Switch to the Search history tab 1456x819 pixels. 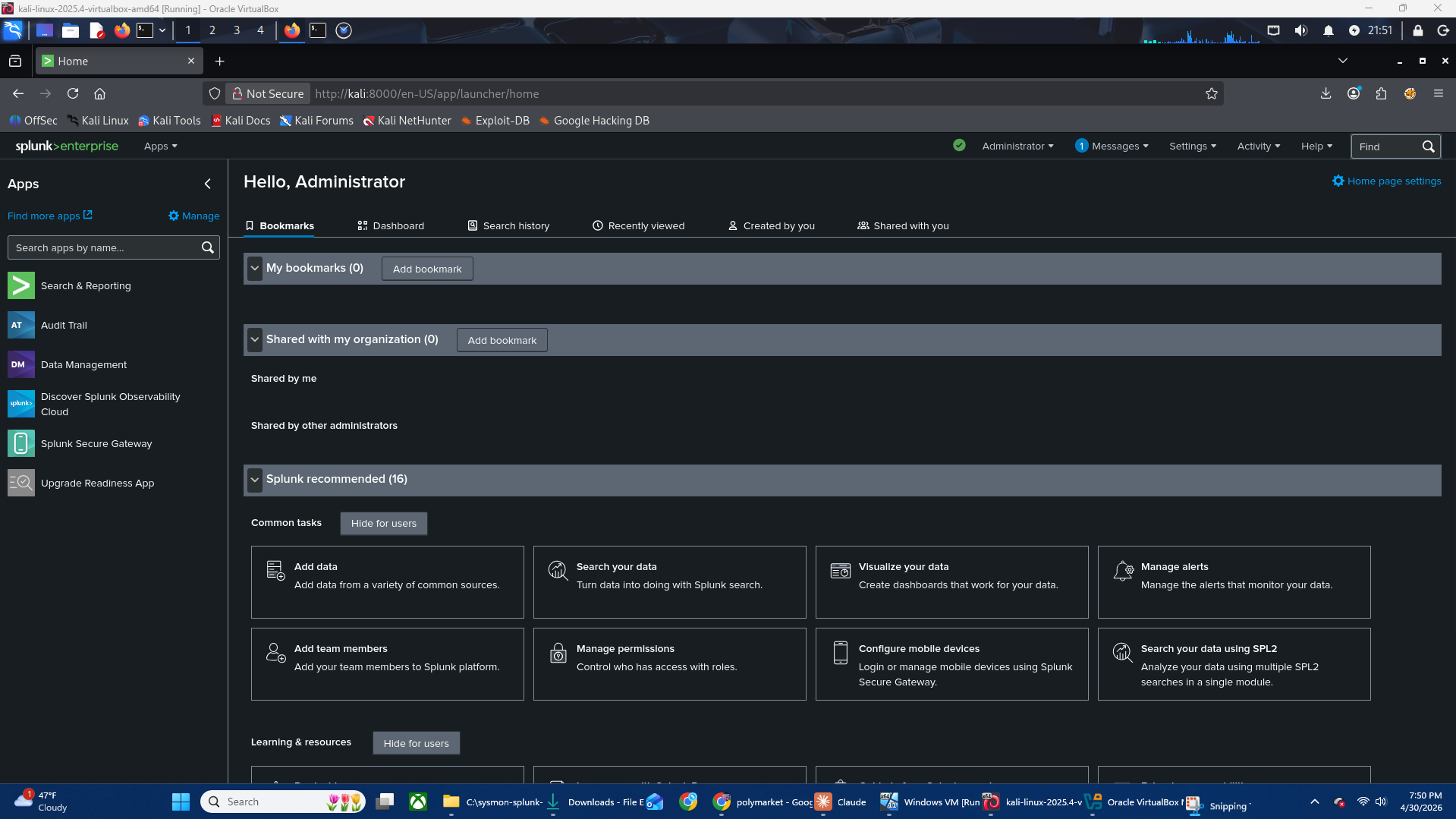pos(508,225)
